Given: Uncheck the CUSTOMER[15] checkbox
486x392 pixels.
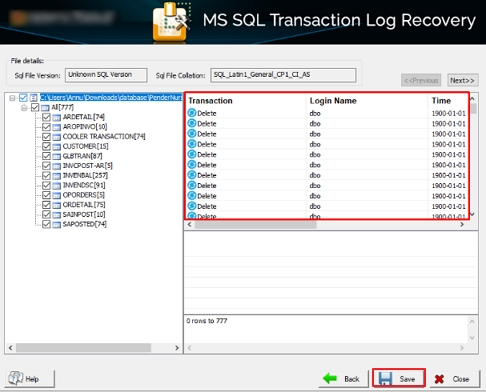Looking at the screenshot, I should click(x=46, y=146).
